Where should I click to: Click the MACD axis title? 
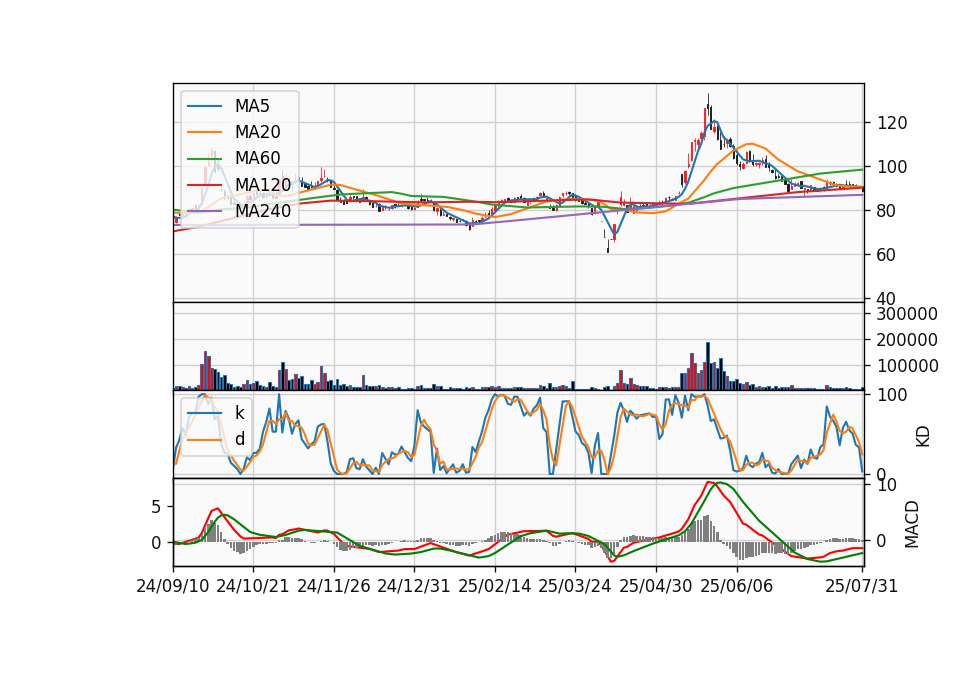point(912,524)
